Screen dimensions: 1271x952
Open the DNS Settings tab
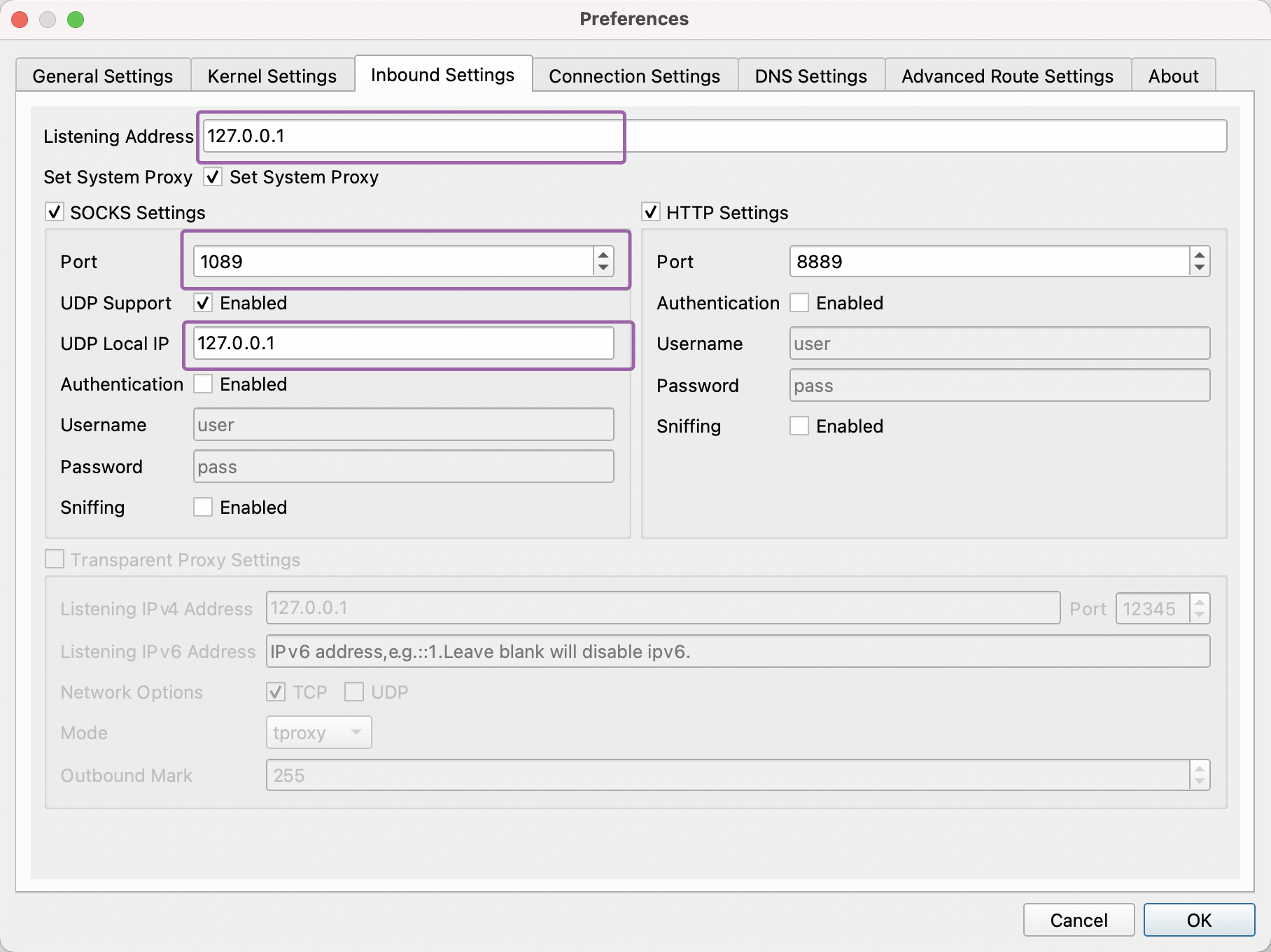tap(810, 76)
